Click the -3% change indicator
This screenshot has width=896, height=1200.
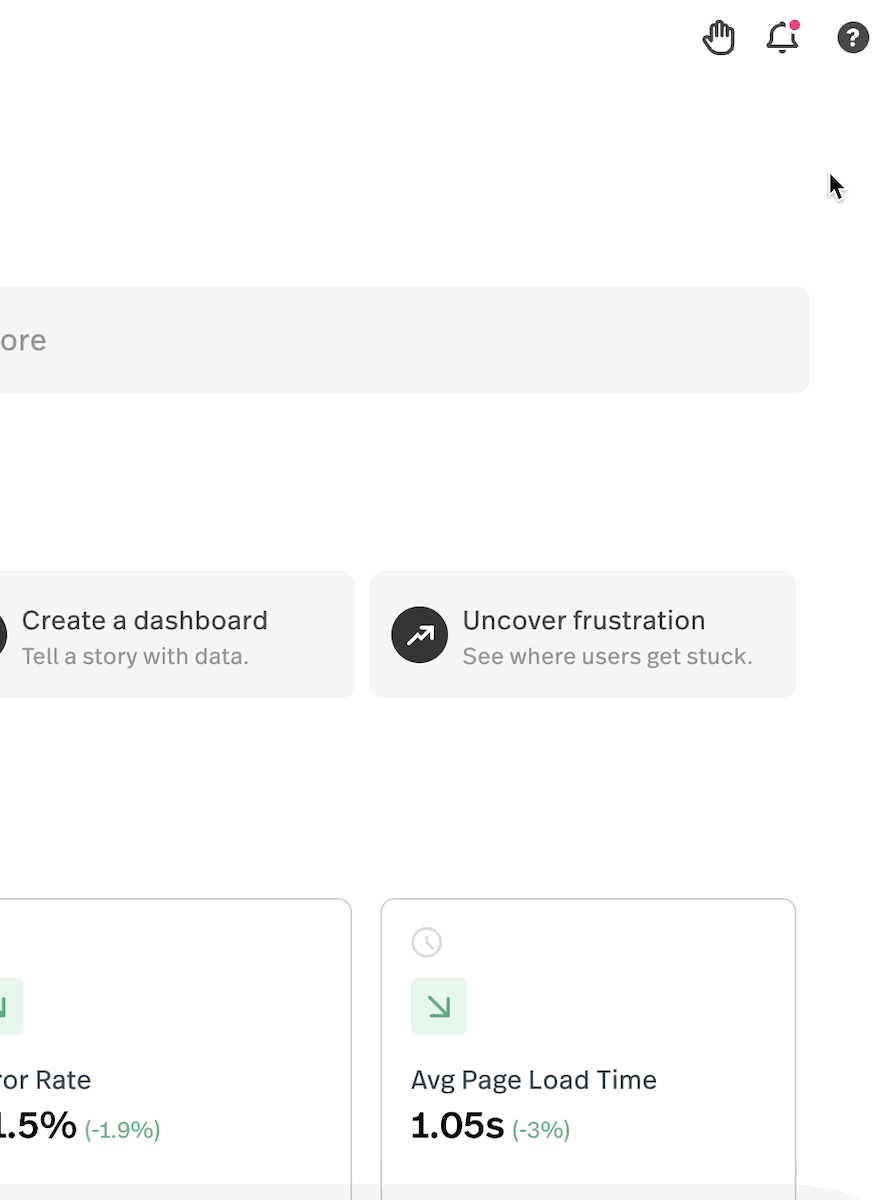click(x=541, y=1130)
